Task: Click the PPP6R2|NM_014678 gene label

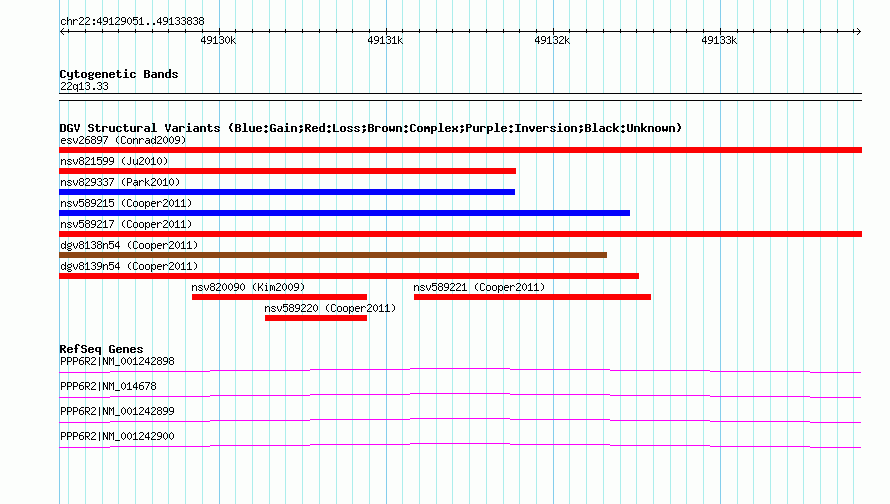Action: pos(108,386)
